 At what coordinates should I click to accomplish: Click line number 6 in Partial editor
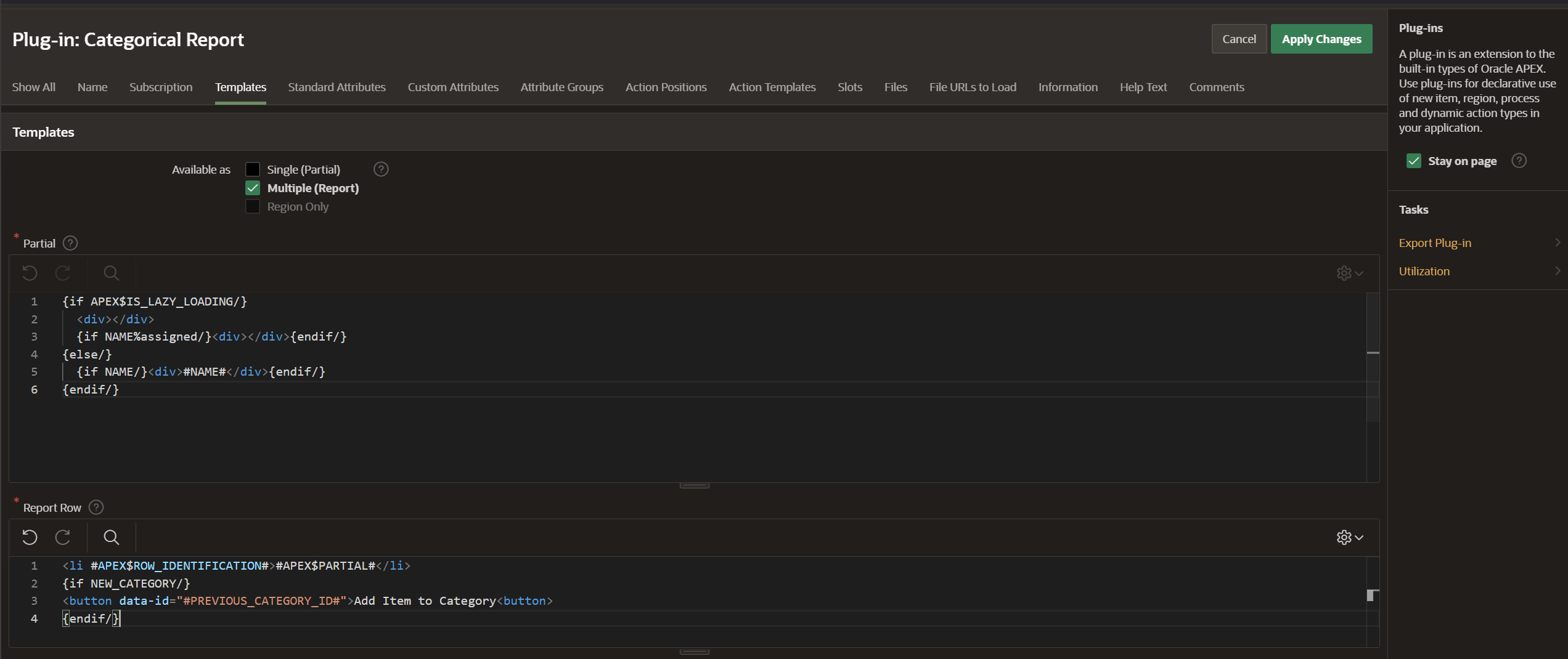pyautogui.click(x=35, y=390)
